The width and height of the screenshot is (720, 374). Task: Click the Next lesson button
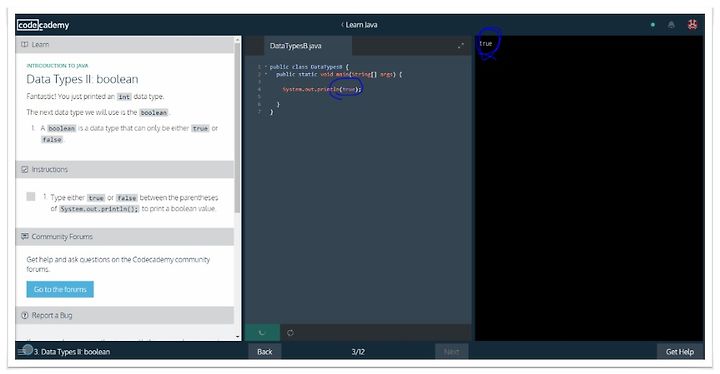click(451, 352)
